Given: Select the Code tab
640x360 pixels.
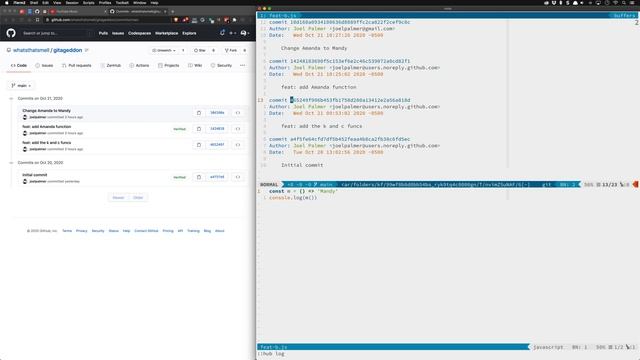Looking at the screenshot, I should click(19, 65).
